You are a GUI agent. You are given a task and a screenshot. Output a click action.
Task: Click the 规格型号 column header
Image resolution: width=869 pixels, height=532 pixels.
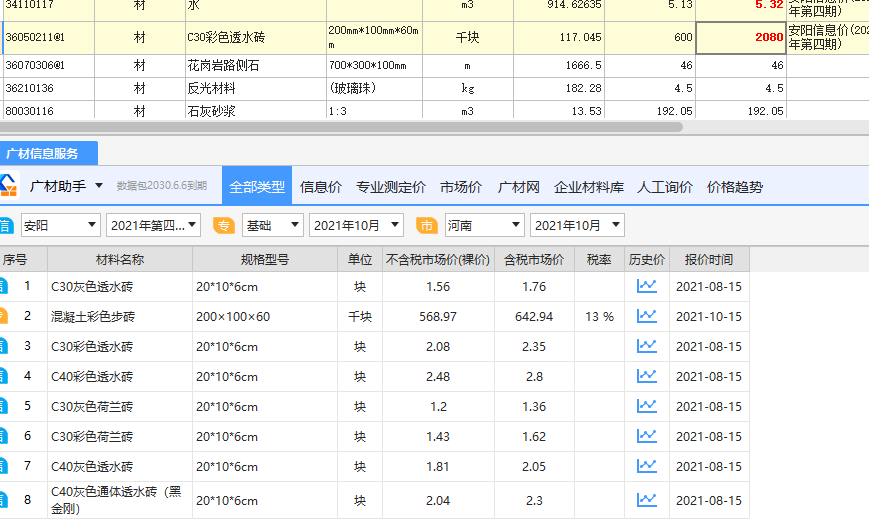(x=265, y=259)
